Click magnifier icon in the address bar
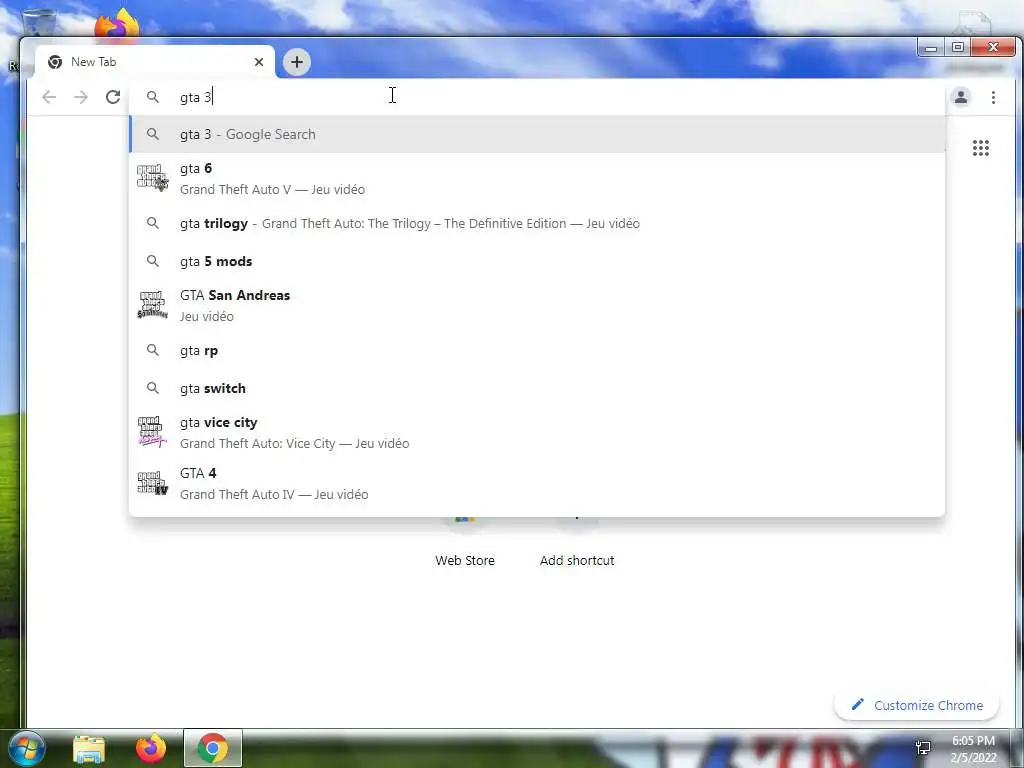Image resolution: width=1024 pixels, height=768 pixels. (x=153, y=97)
